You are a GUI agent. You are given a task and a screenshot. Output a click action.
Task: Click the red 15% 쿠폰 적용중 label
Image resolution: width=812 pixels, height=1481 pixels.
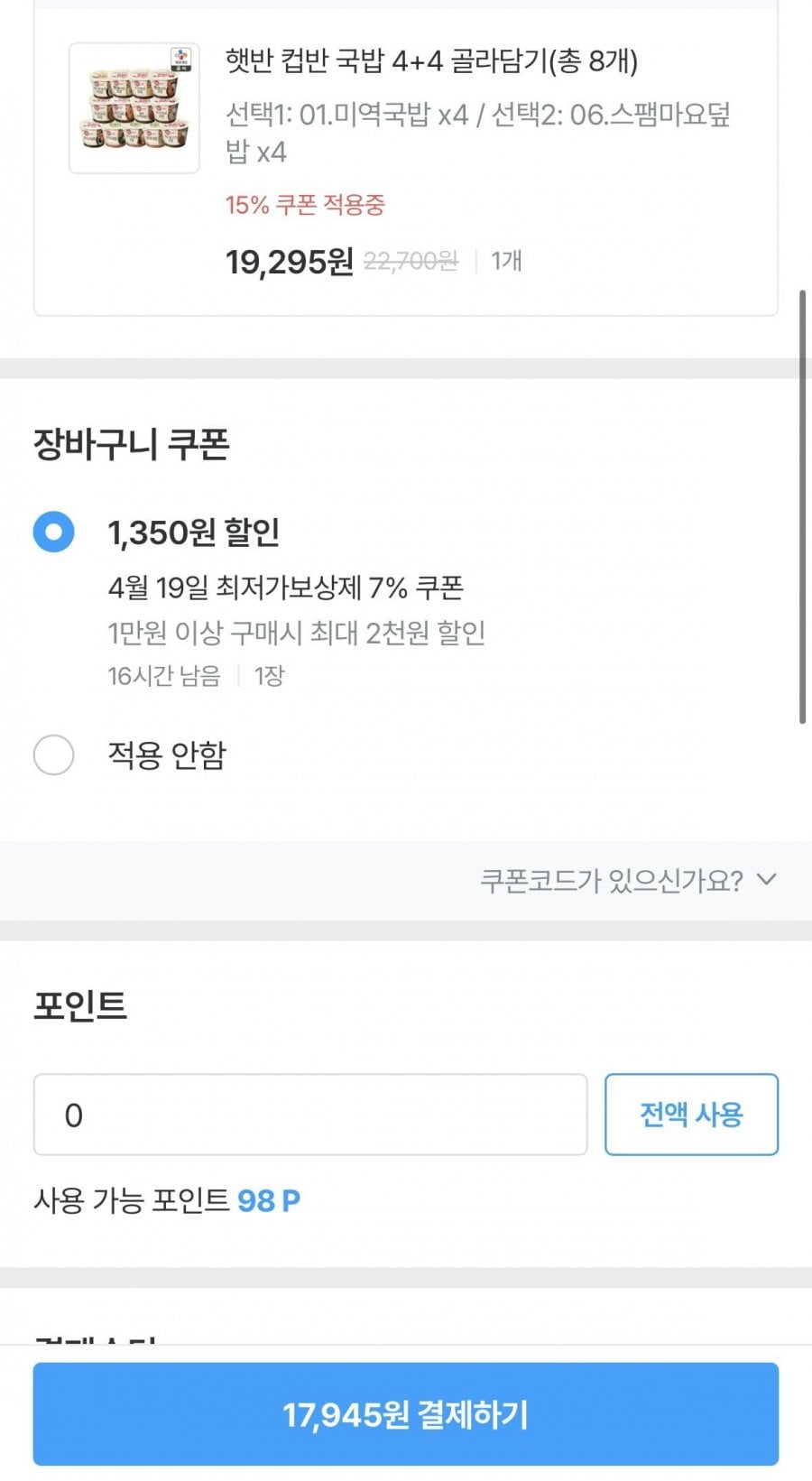coord(305,205)
